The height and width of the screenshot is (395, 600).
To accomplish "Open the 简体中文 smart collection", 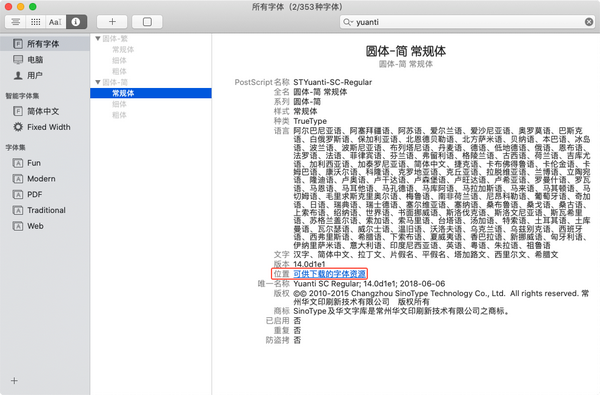I will (45, 111).
